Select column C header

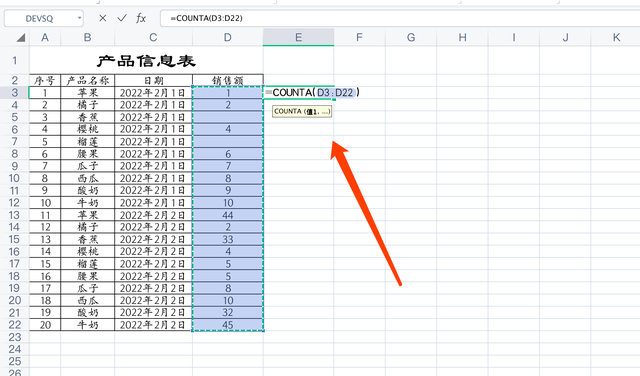(153, 38)
